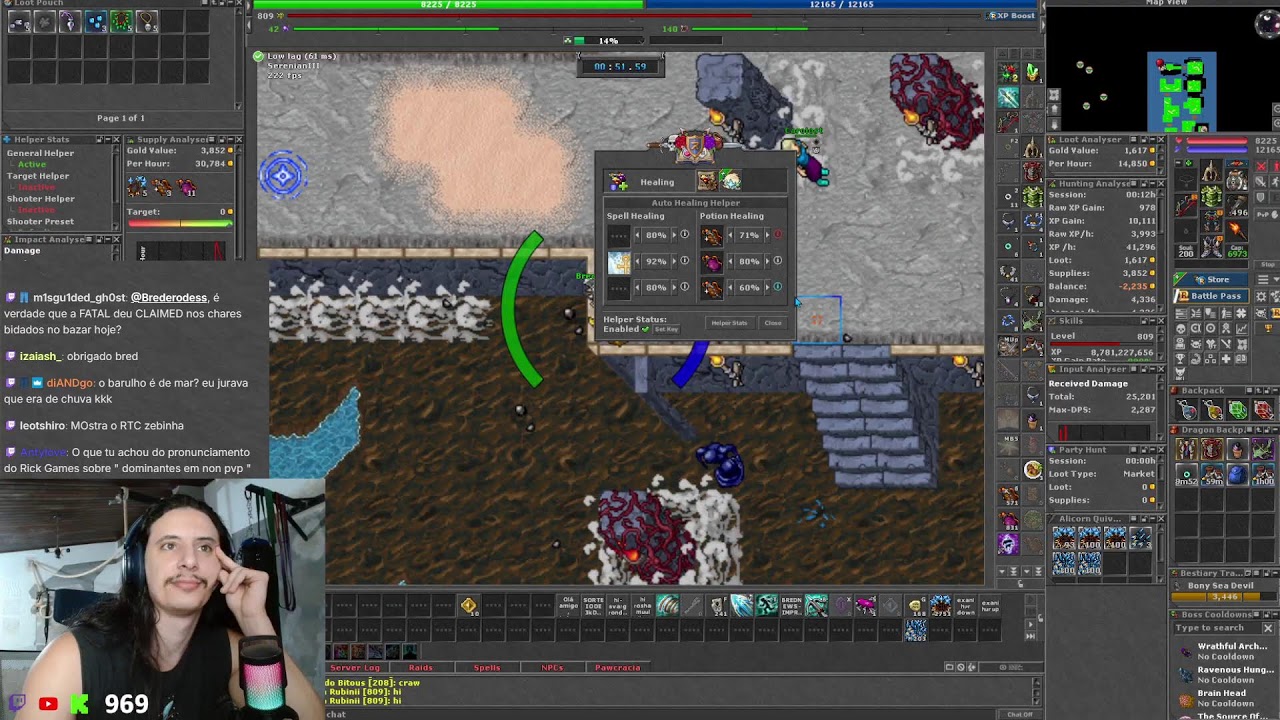
Task: Switch to the Raids chat tab
Action: (420, 667)
